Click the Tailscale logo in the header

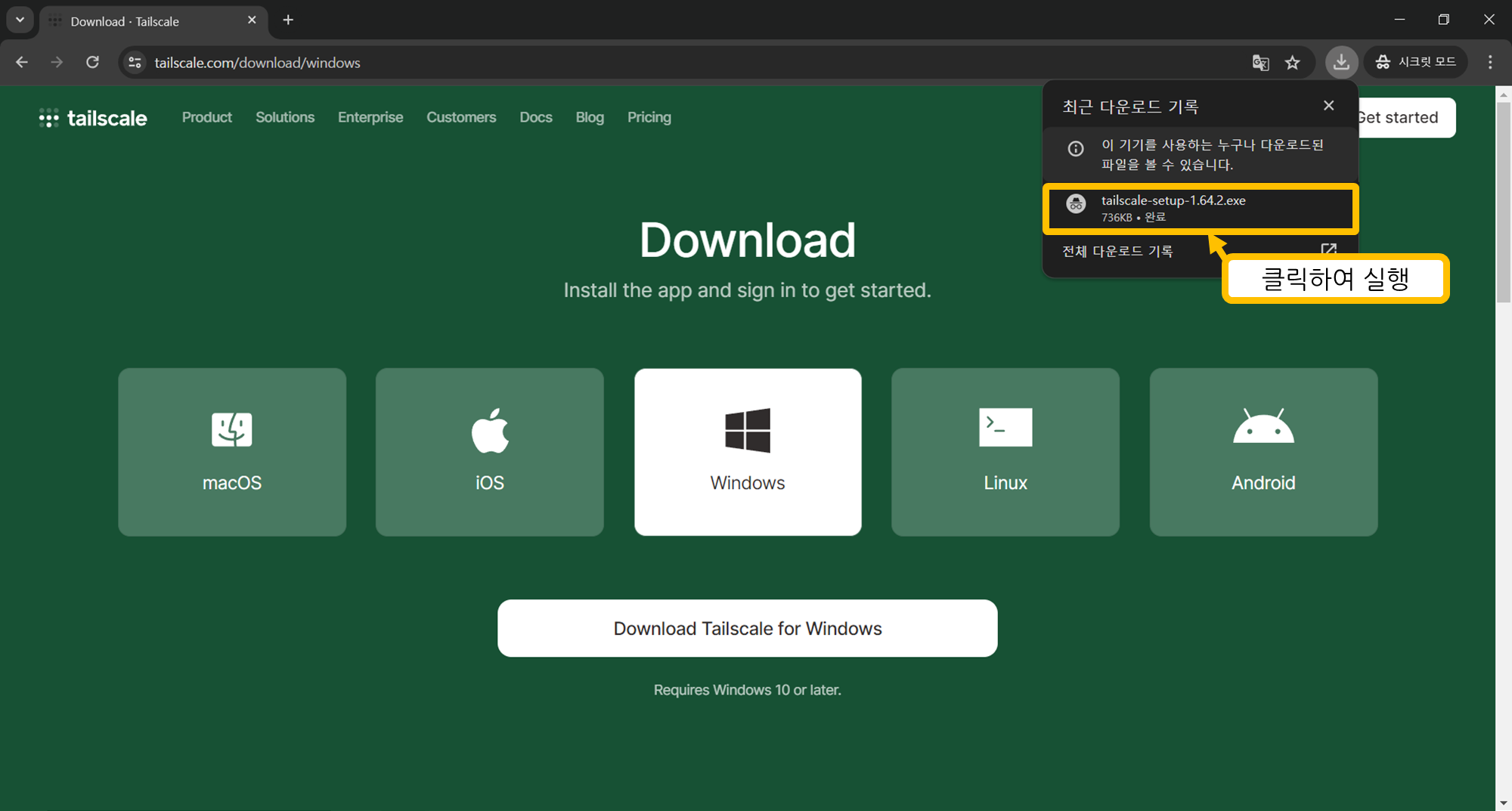click(x=93, y=118)
